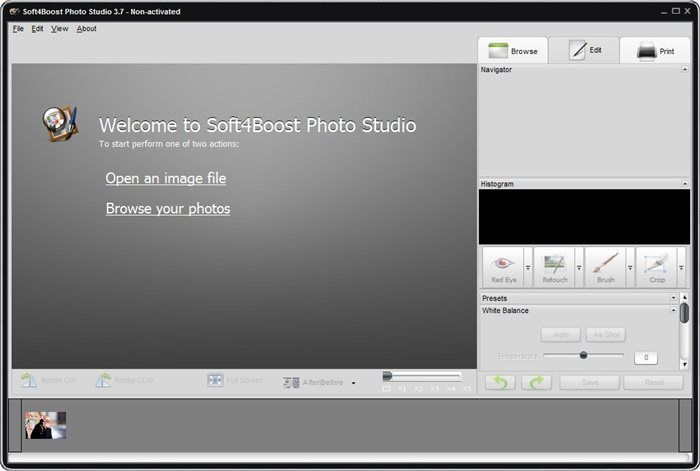The image size is (700, 471).
Task: Click the x4 zoom level marker
Action: pos(451,389)
